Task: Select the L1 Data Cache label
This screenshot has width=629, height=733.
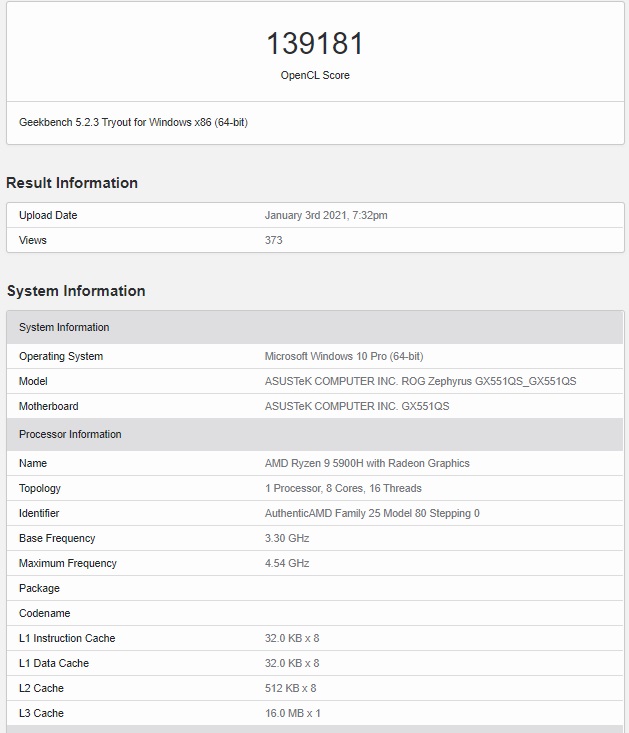Action: pyautogui.click(x=54, y=663)
